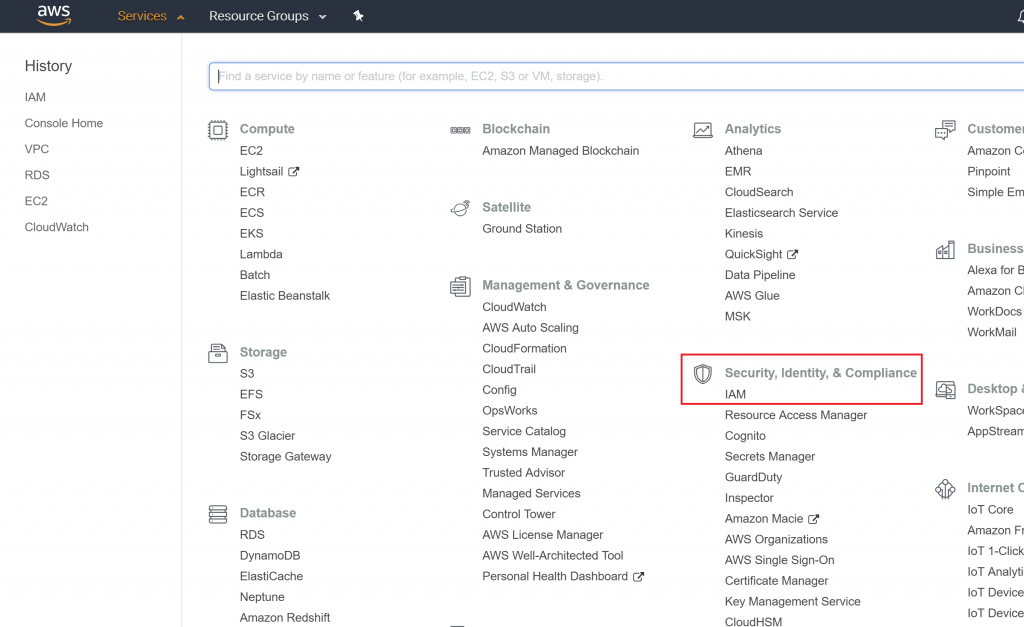This screenshot has height=627, width=1024.
Task: Open Resource Access Manager
Action: (x=796, y=415)
